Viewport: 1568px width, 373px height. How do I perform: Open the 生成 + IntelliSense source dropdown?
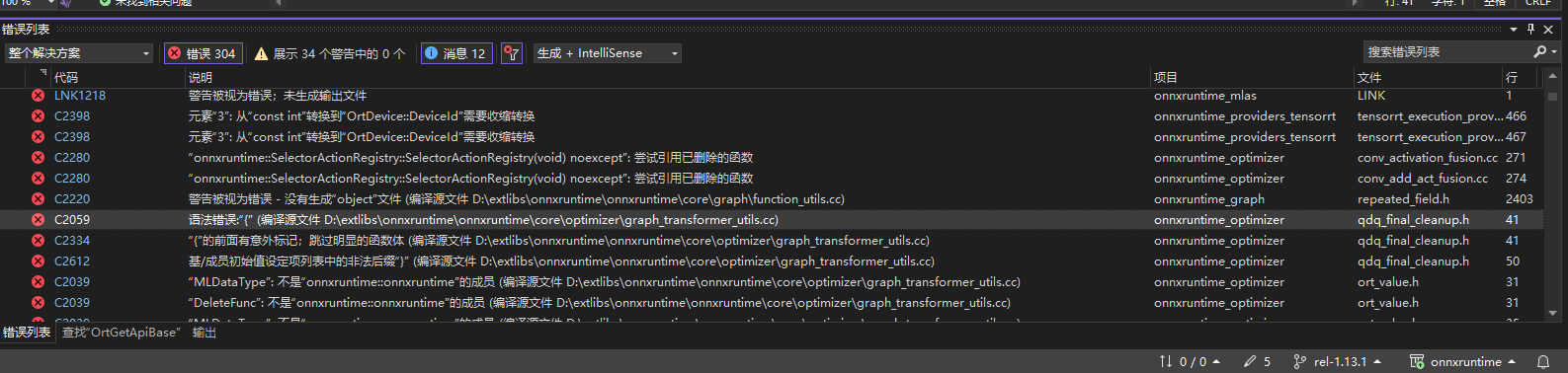coord(608,53)
